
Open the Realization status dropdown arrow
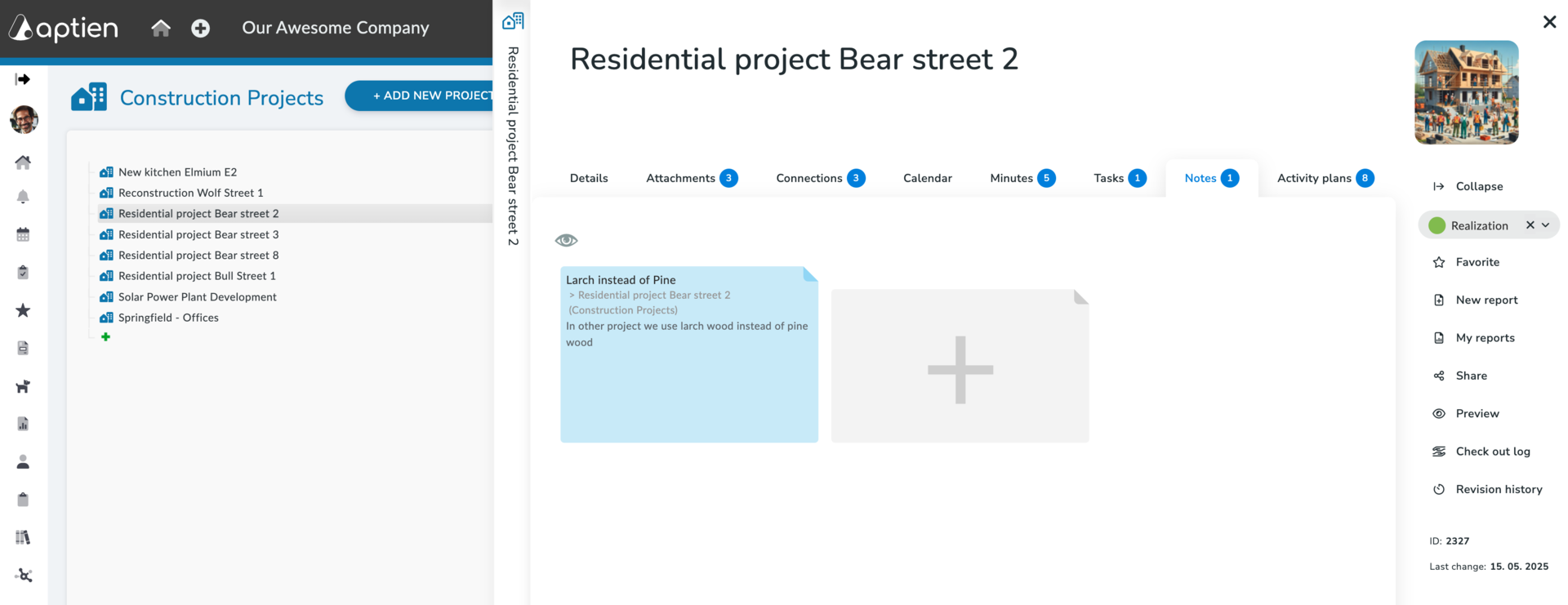[x=1545, y=225]
